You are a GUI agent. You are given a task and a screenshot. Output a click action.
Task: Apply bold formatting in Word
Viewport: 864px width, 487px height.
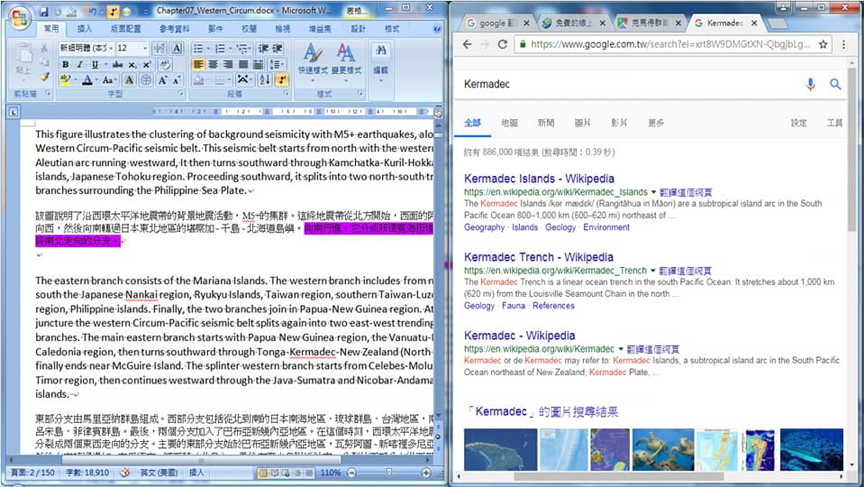coord(66,64)
